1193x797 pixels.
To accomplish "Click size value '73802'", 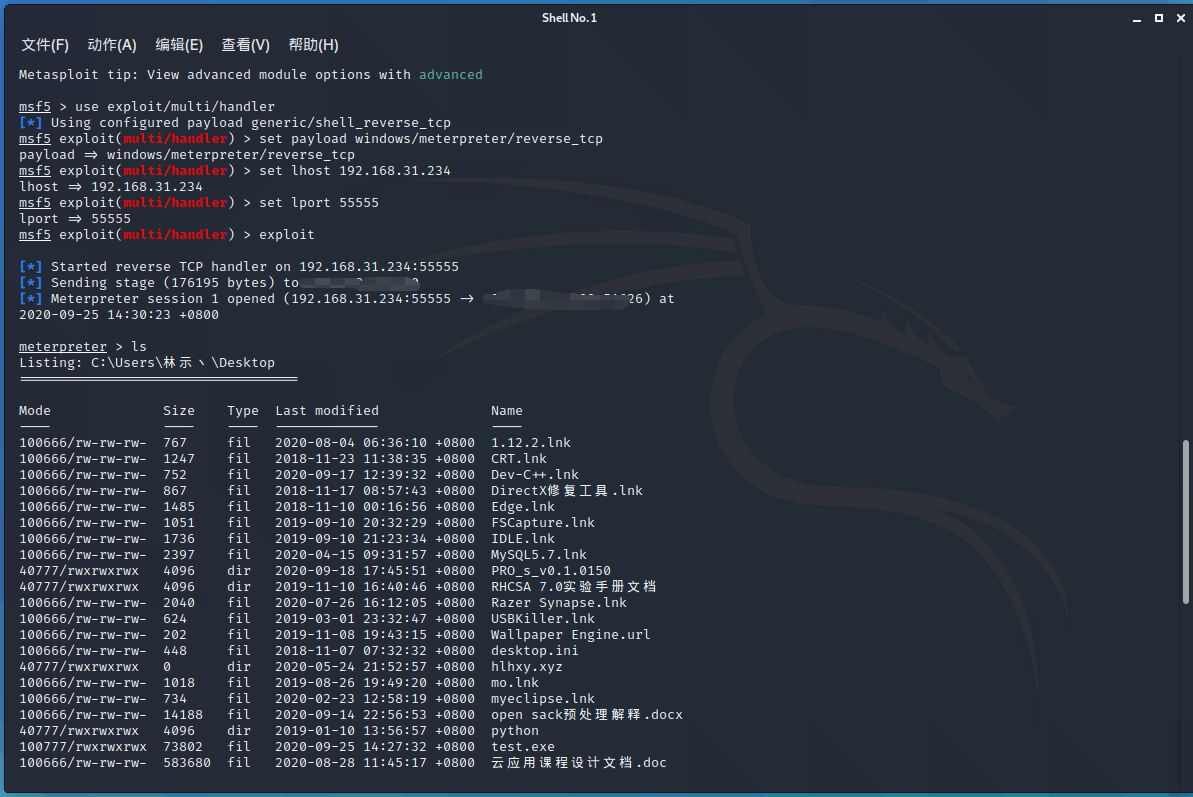I will coord(183,745).
